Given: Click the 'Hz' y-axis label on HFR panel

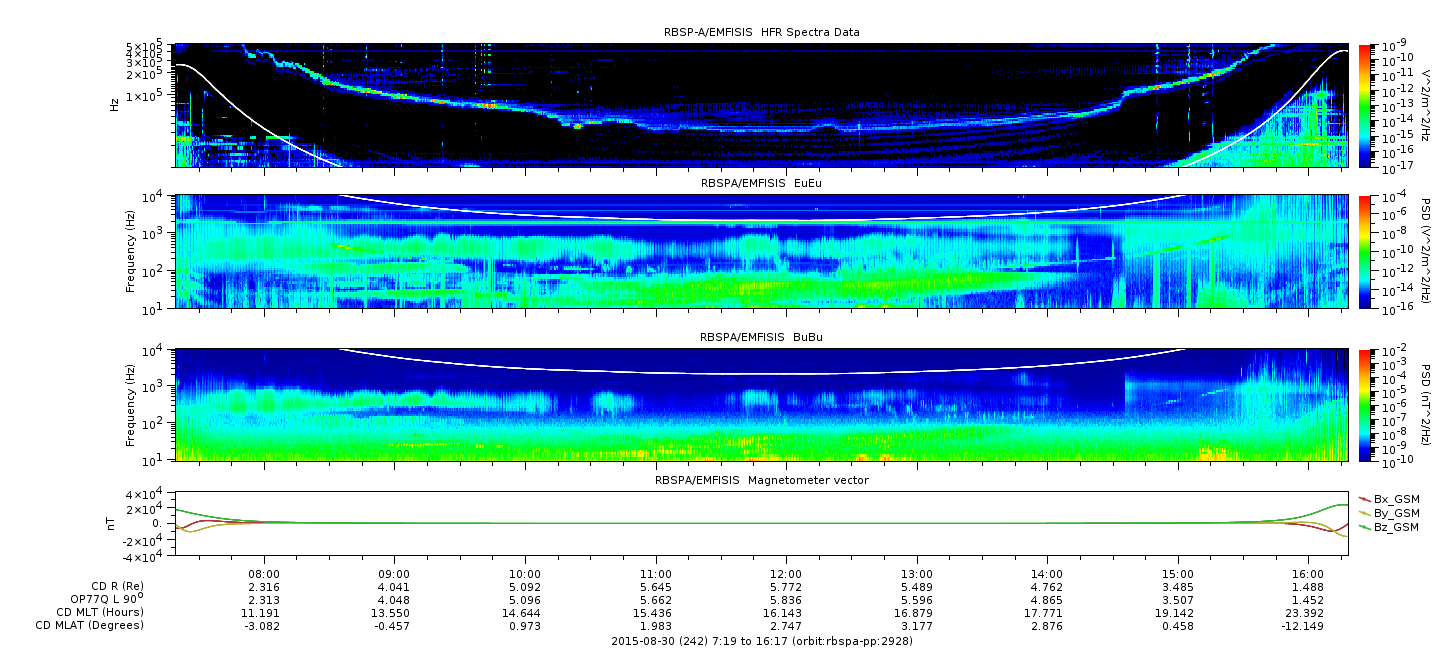Looking at the screenshot, I should click(116, 105).
